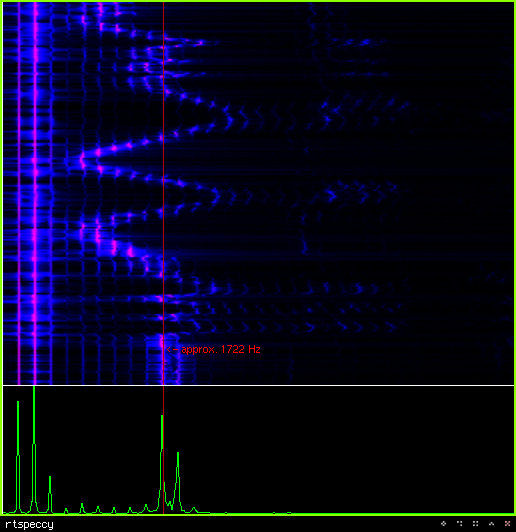Click the tallest green peak in spectrum plot
Viewport: 516px width, 532px height.
click(x=34, y=450)
